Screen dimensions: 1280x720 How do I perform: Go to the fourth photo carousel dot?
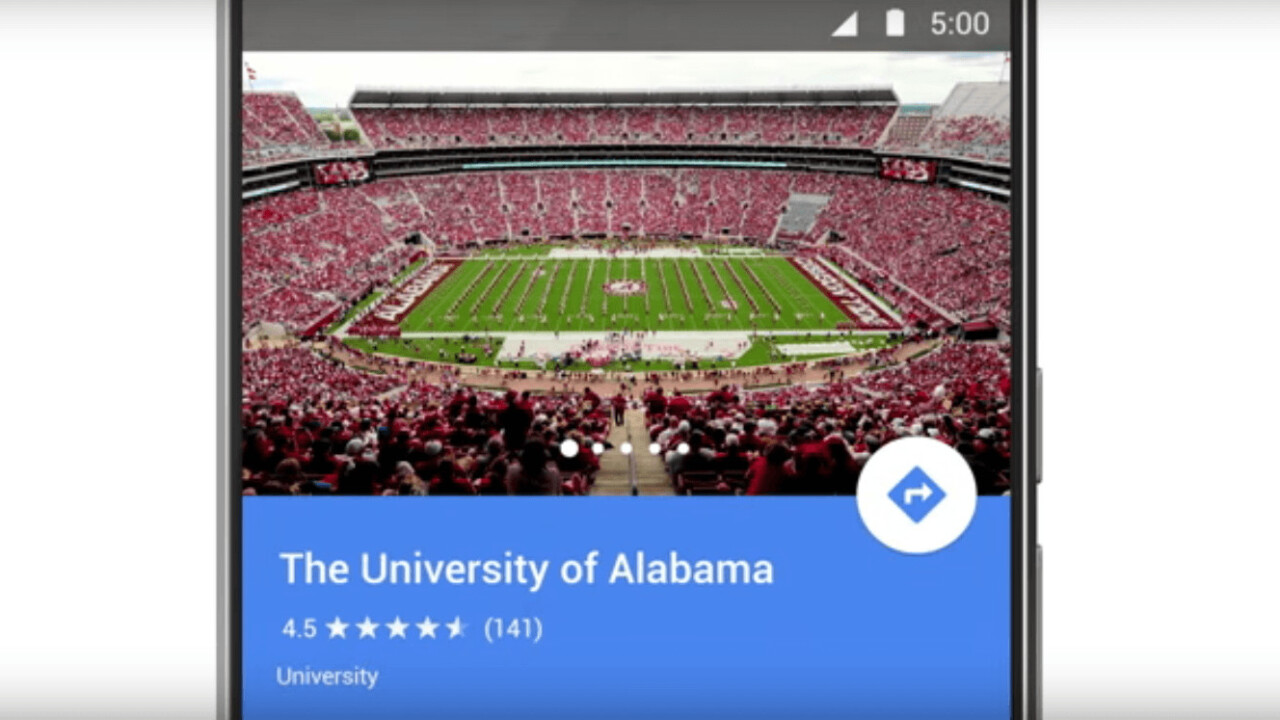tap(655, 448)
